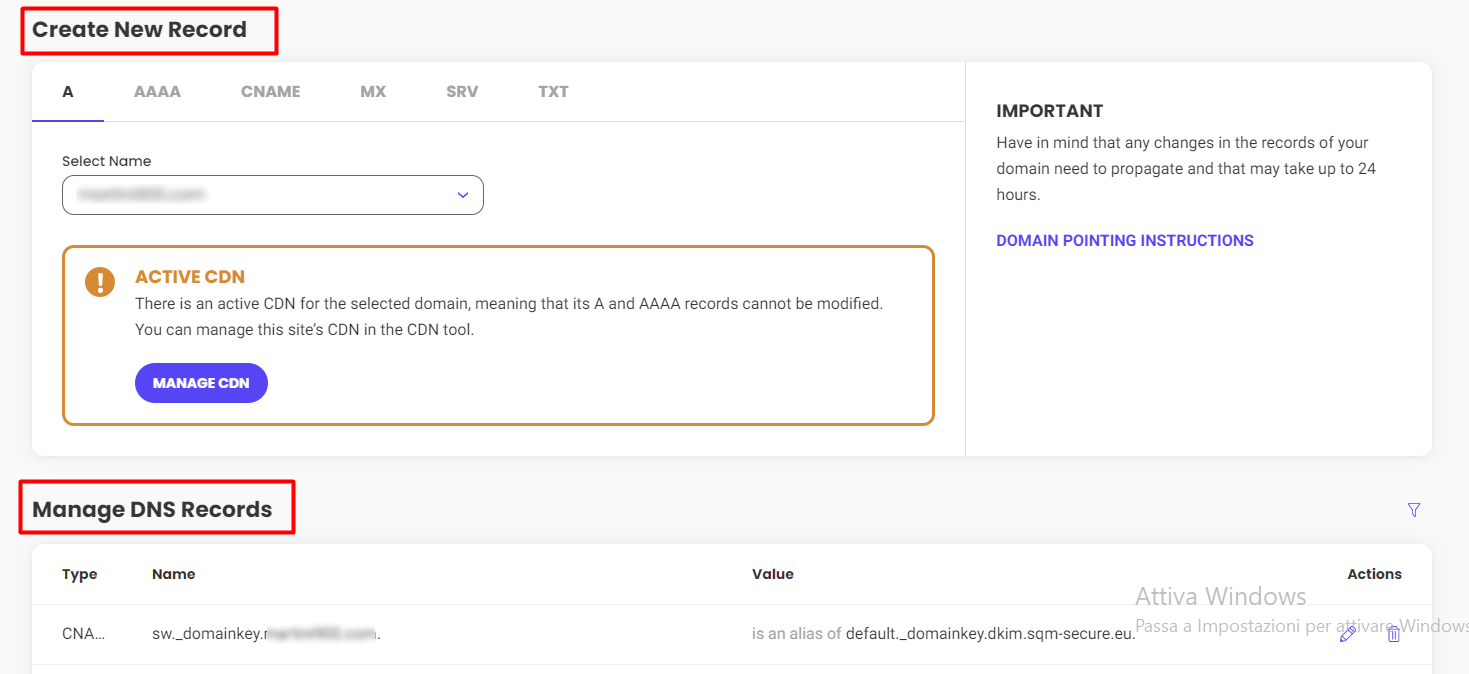Switch to the AAAA record tab
Viewport: 1469px width, 674px height.
pos(157,92)
